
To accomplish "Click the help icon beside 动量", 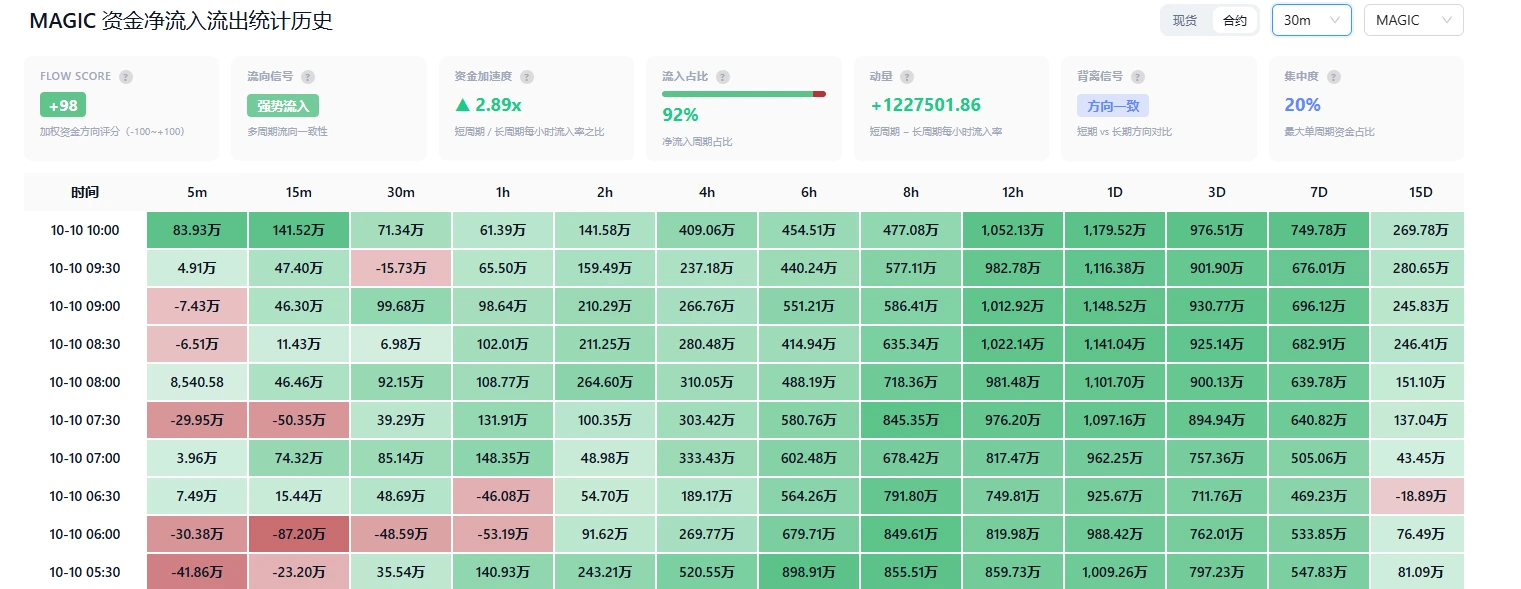I will click(x=907, y=77).
